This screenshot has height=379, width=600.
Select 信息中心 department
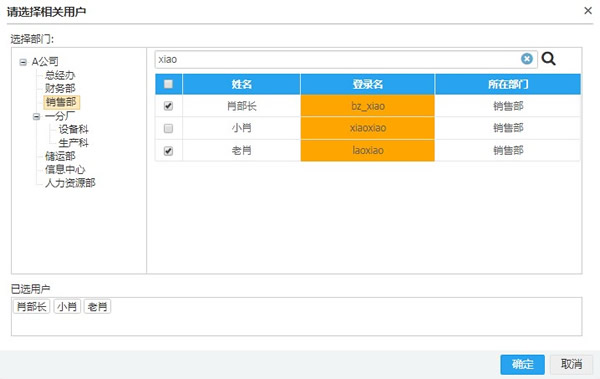click(65, 169)
